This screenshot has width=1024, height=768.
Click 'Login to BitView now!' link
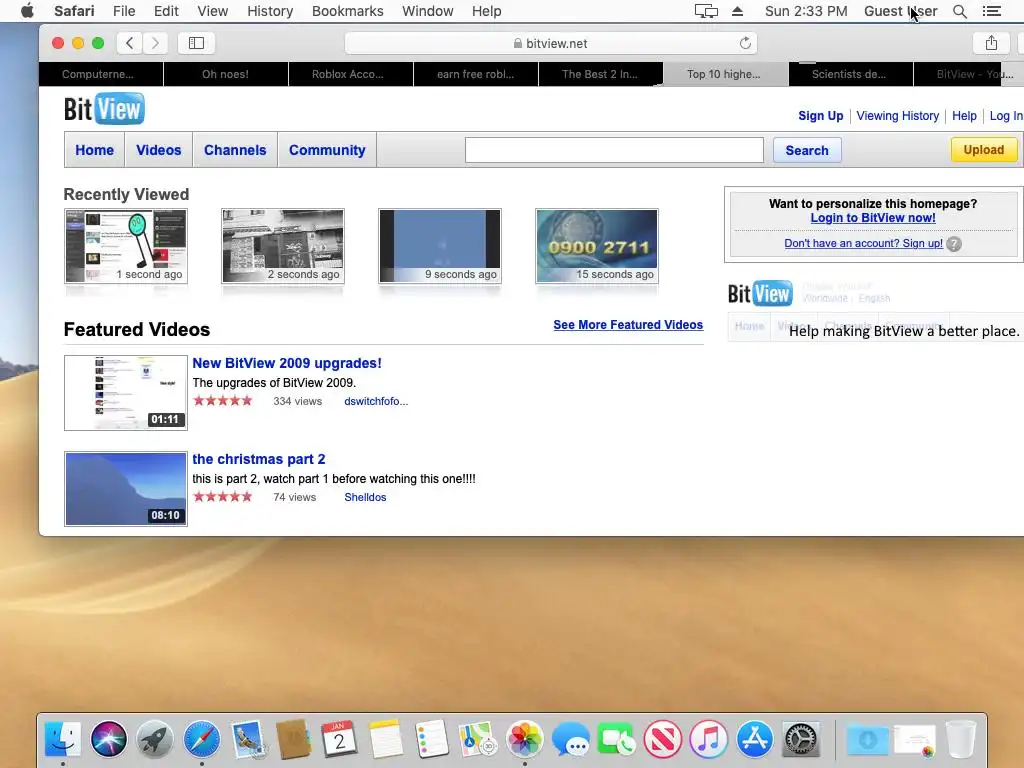[872, 218]
